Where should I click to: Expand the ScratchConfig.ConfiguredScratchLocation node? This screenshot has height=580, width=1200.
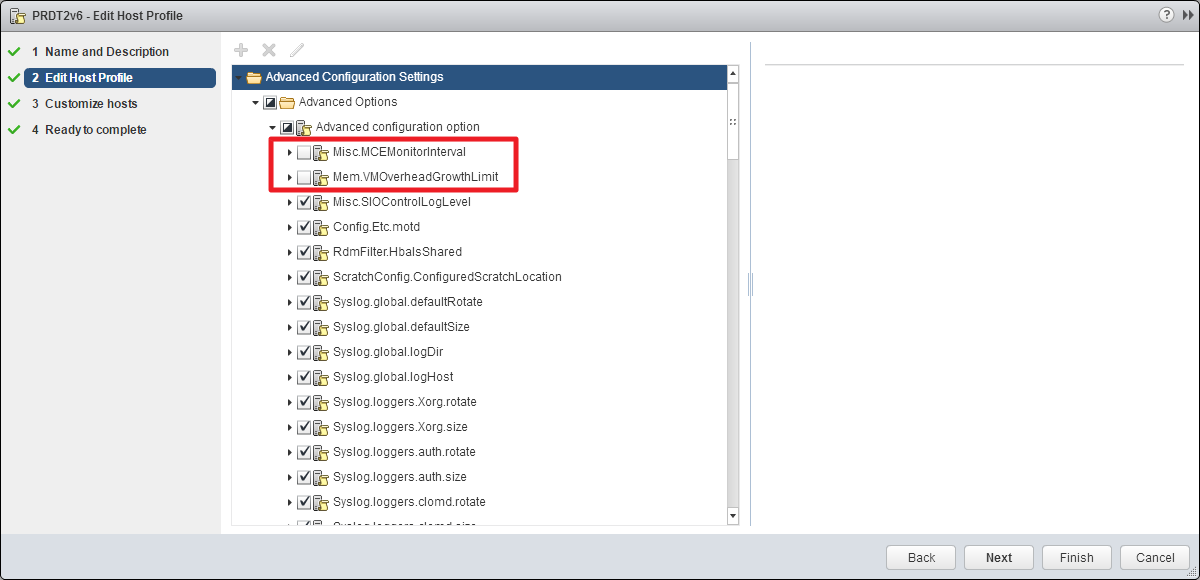coord(290,277)
